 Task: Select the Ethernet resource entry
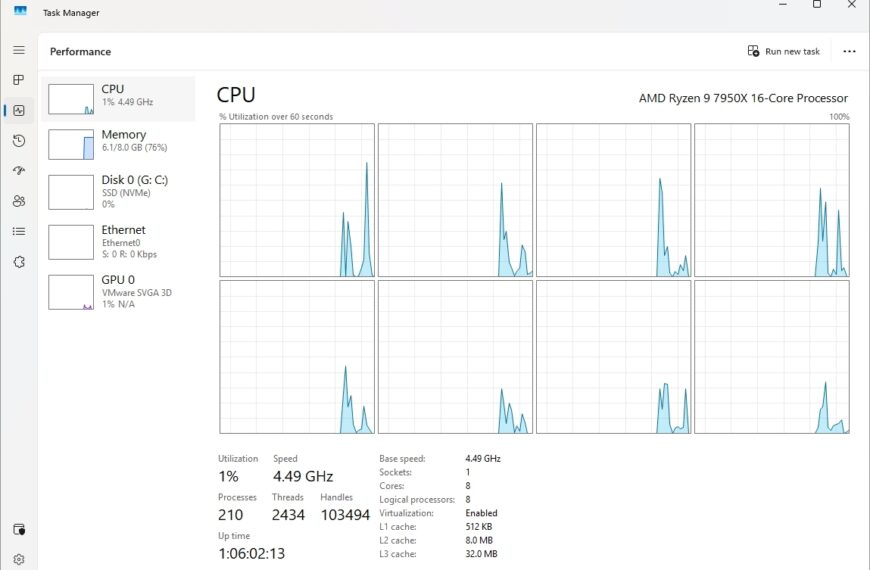tap(118, 242)
